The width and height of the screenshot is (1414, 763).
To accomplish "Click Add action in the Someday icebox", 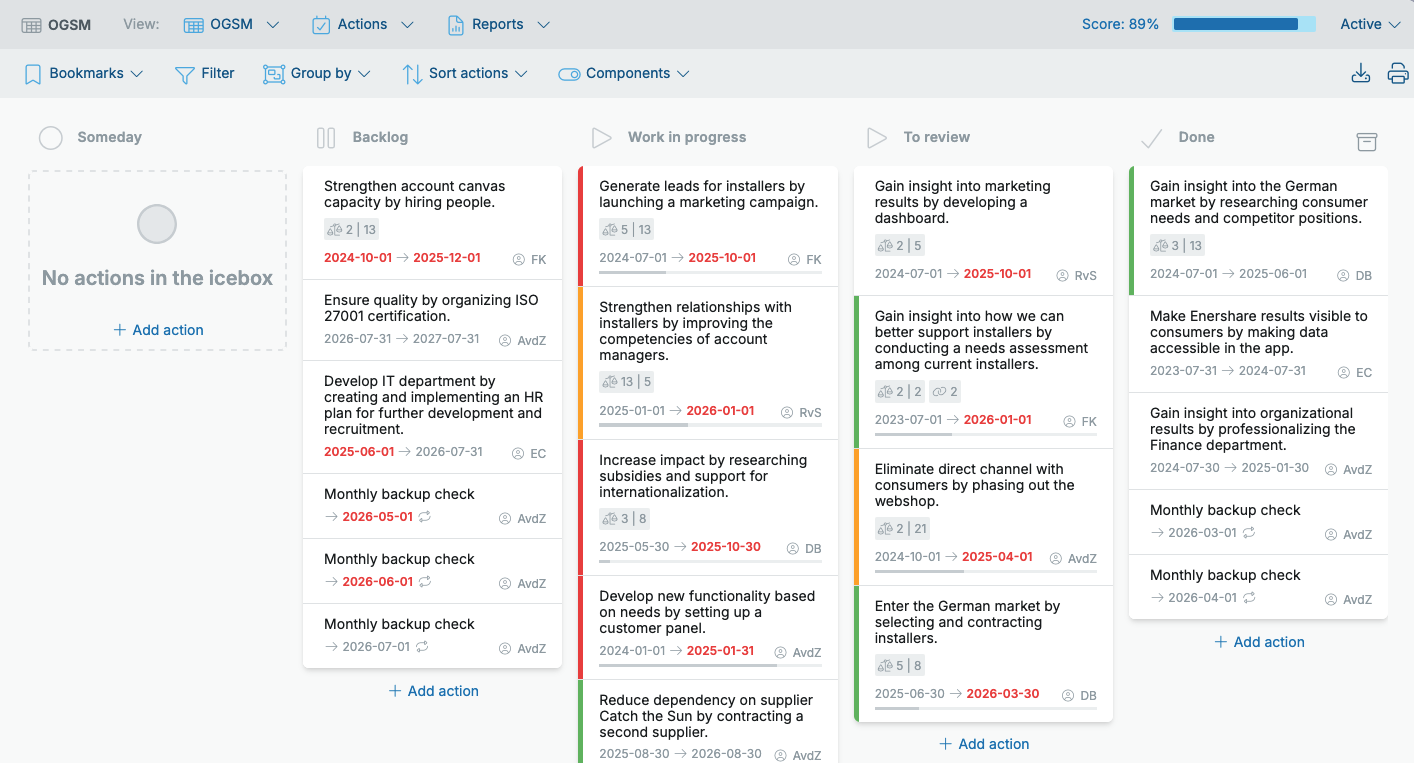I will [x=158, y=330].
